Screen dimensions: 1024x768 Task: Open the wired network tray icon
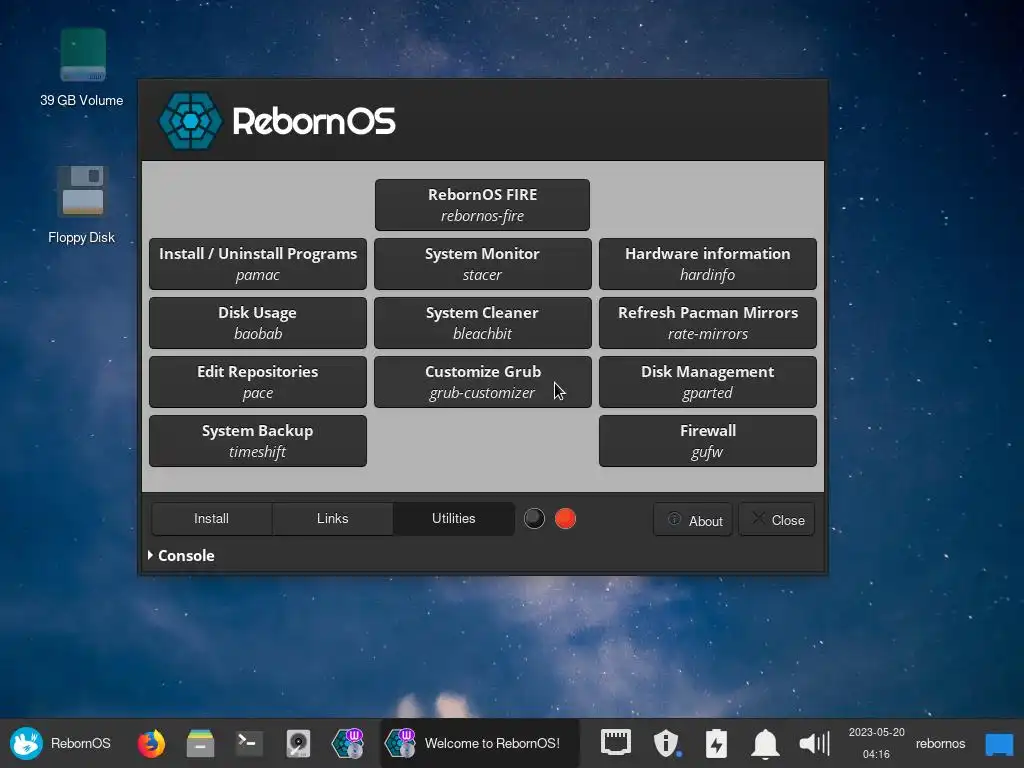[615, 743]
